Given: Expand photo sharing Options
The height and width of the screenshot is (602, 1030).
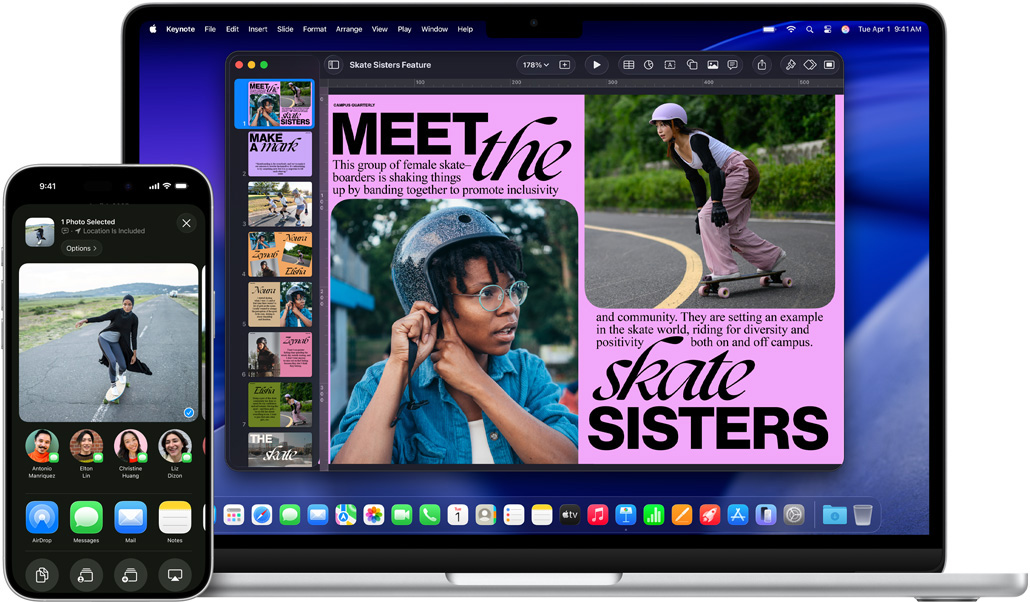Looking at the screenshot, I should pyautogui.click(x=80, y=248).
